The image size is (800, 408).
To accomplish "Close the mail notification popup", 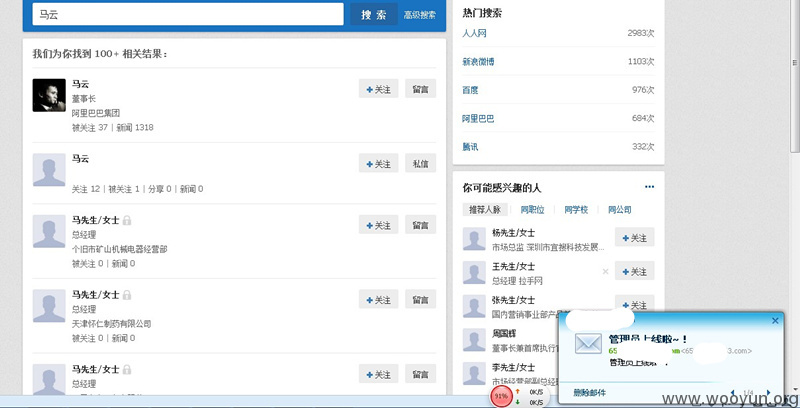I will [775, 321].
